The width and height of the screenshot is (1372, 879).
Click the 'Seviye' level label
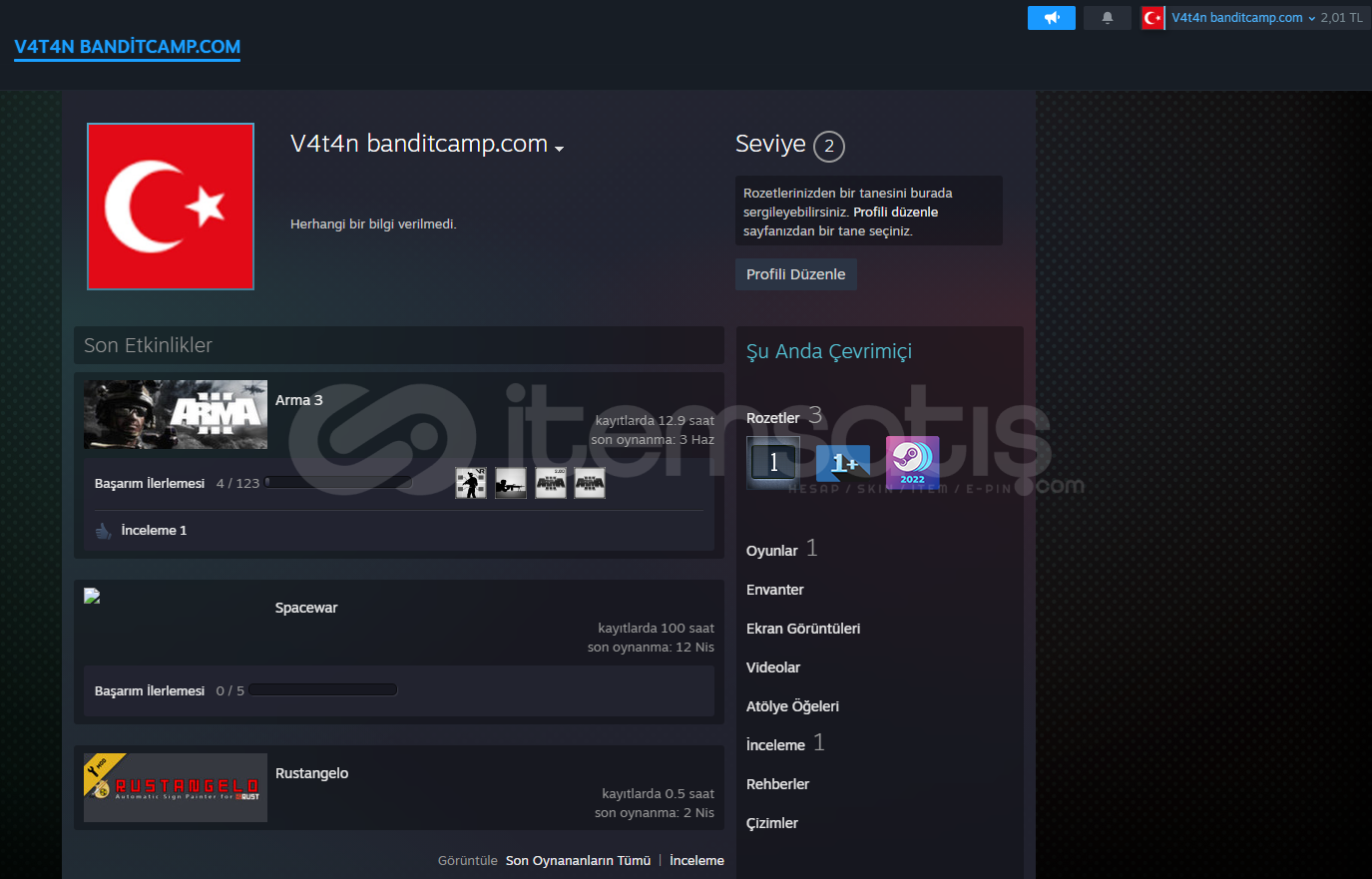770,144
